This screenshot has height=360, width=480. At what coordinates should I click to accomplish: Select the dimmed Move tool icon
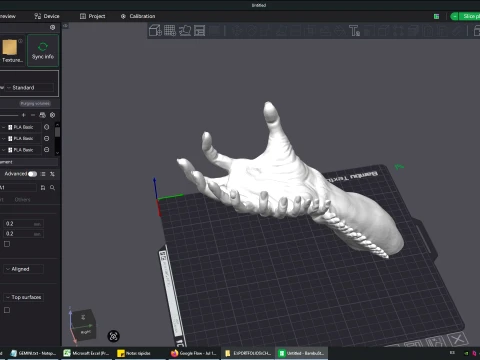[x=236, y=31]
